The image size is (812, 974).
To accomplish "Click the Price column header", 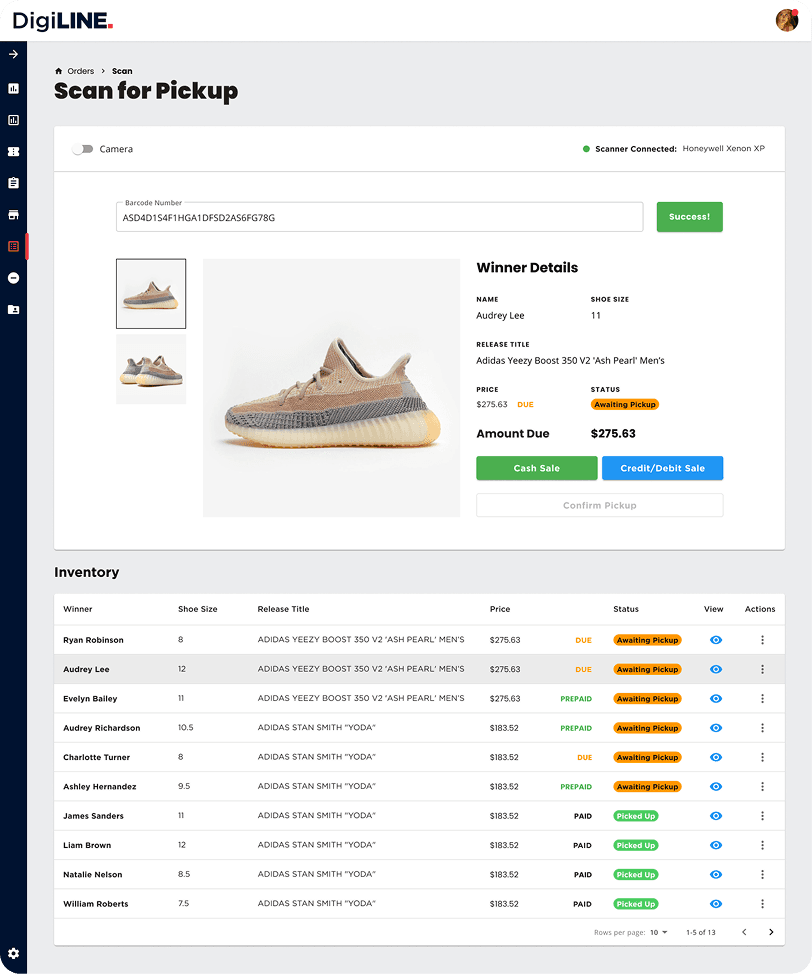I will pos(500,609).
